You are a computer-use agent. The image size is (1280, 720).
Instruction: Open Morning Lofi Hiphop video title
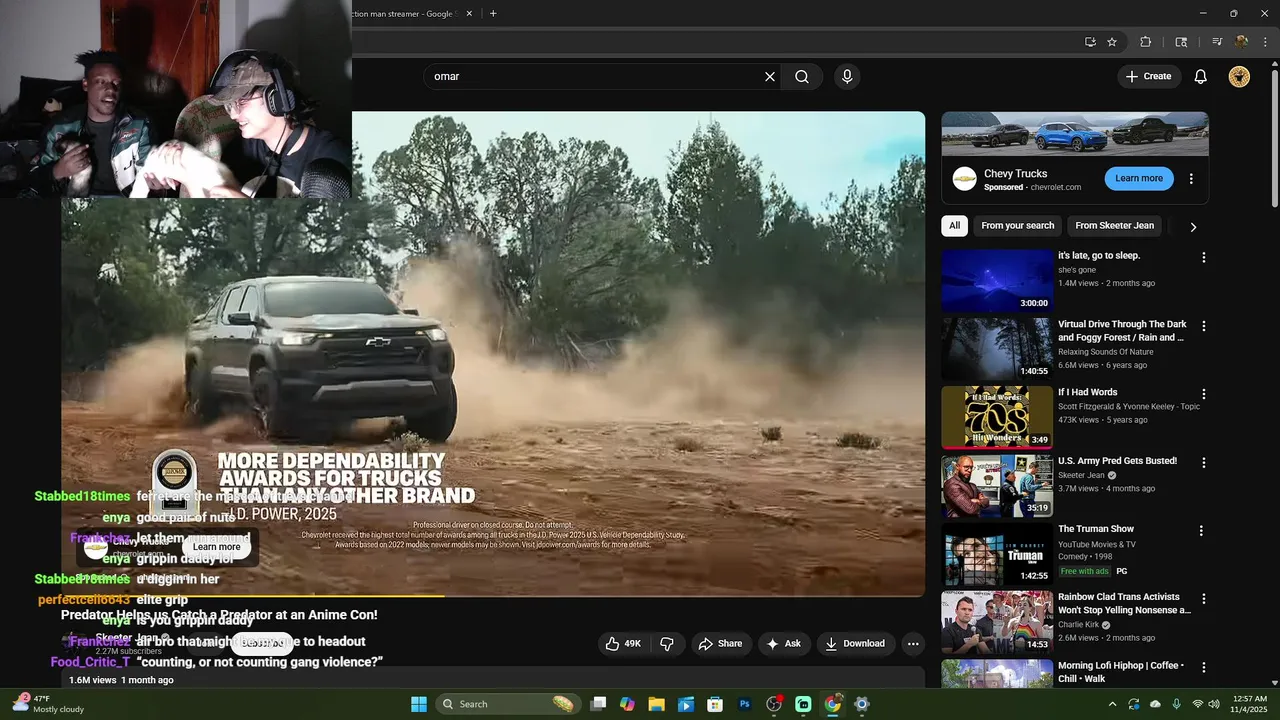coord(1121,672)
